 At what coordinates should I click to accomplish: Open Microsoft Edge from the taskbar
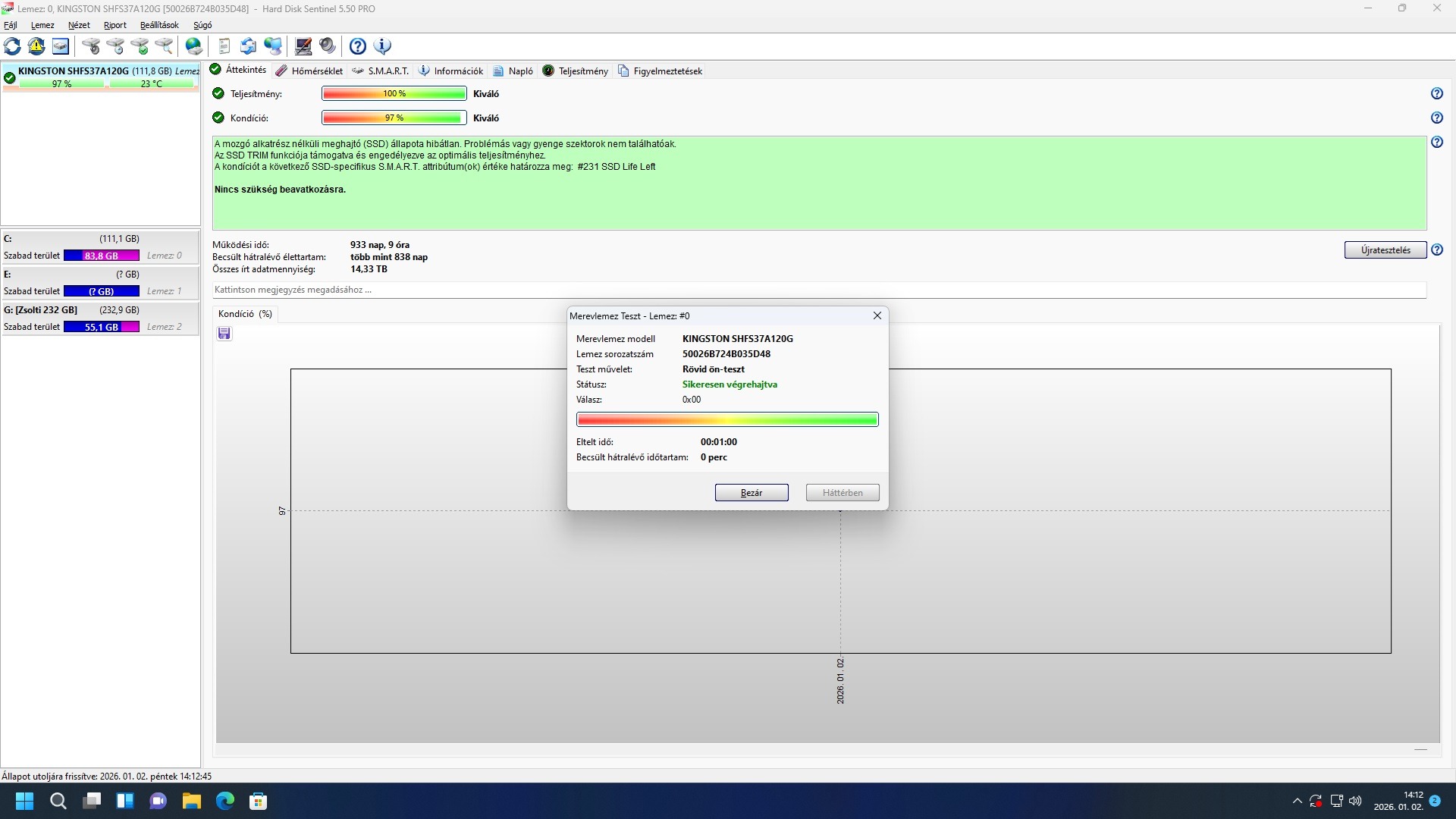225,801
